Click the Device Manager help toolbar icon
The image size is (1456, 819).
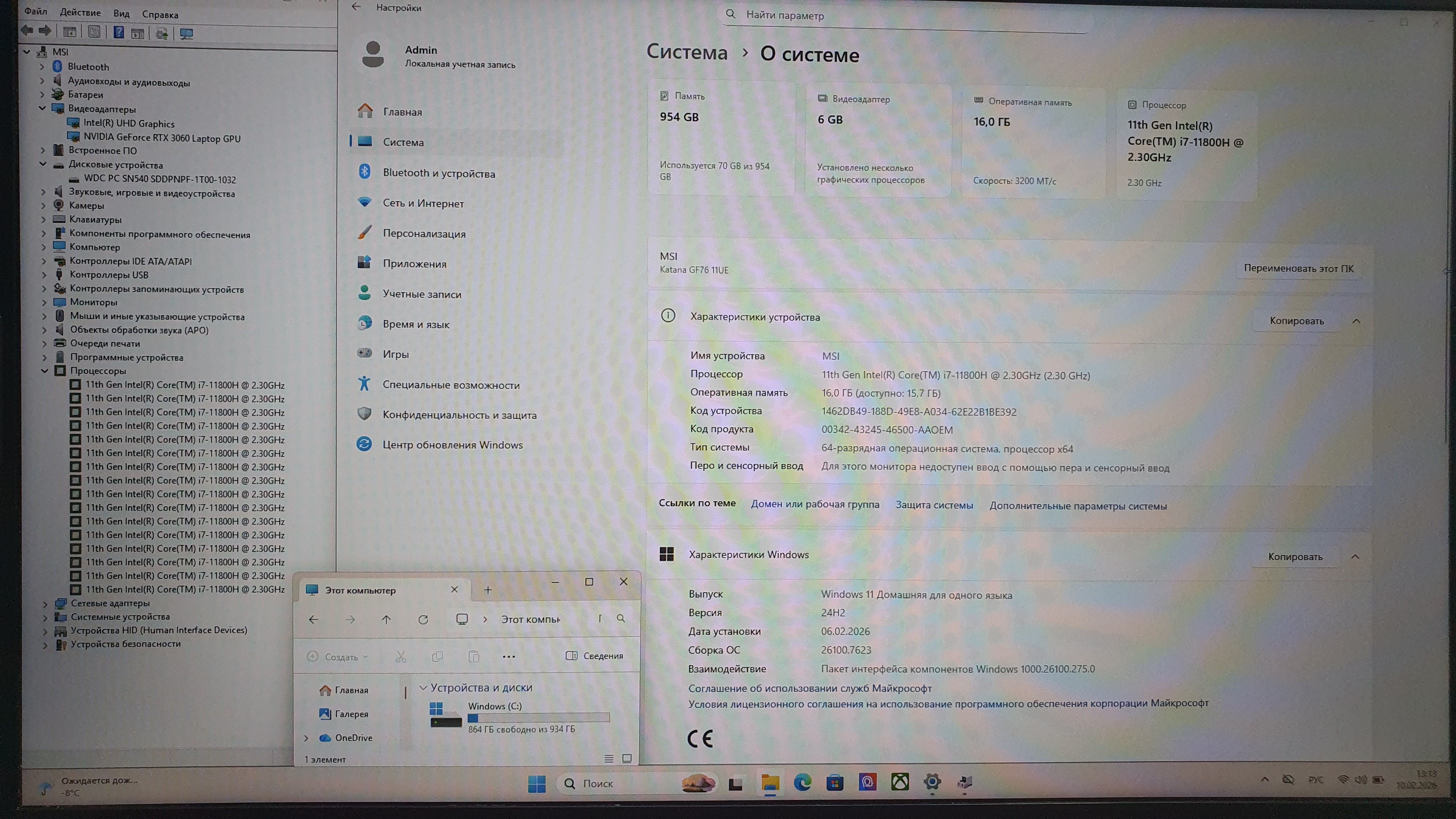(119, 32)
